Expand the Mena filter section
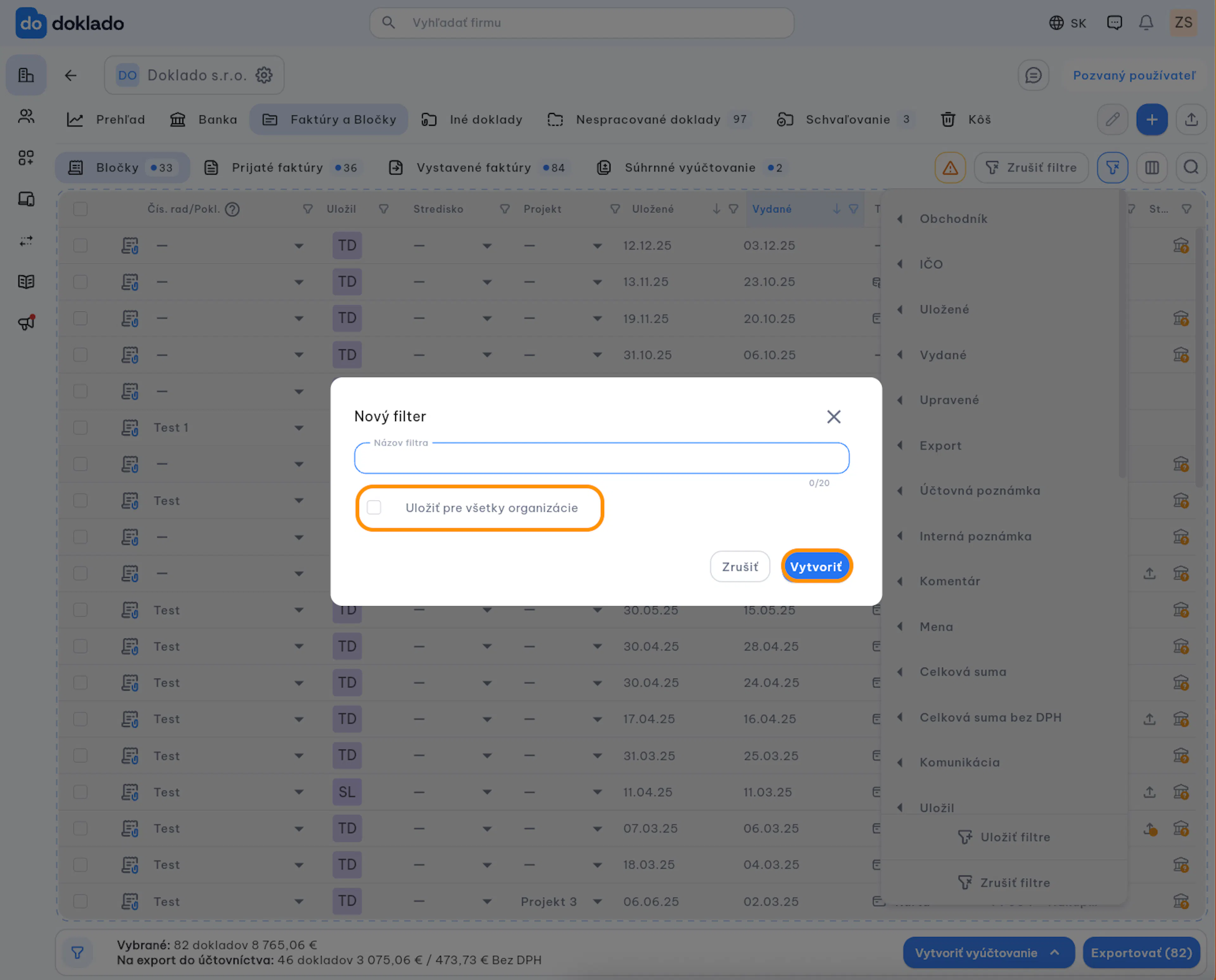 900,627
